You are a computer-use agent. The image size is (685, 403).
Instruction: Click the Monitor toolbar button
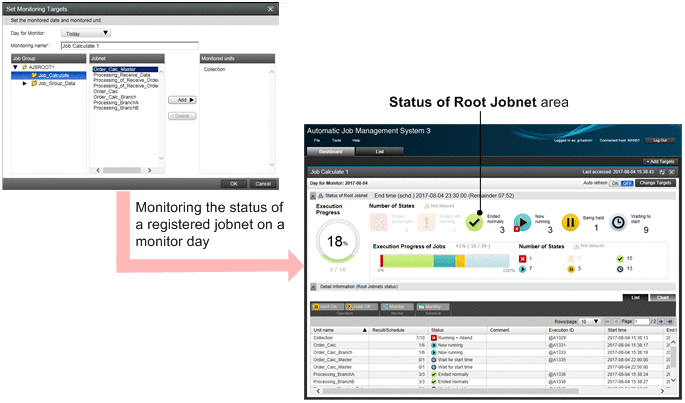click(397, 307)
